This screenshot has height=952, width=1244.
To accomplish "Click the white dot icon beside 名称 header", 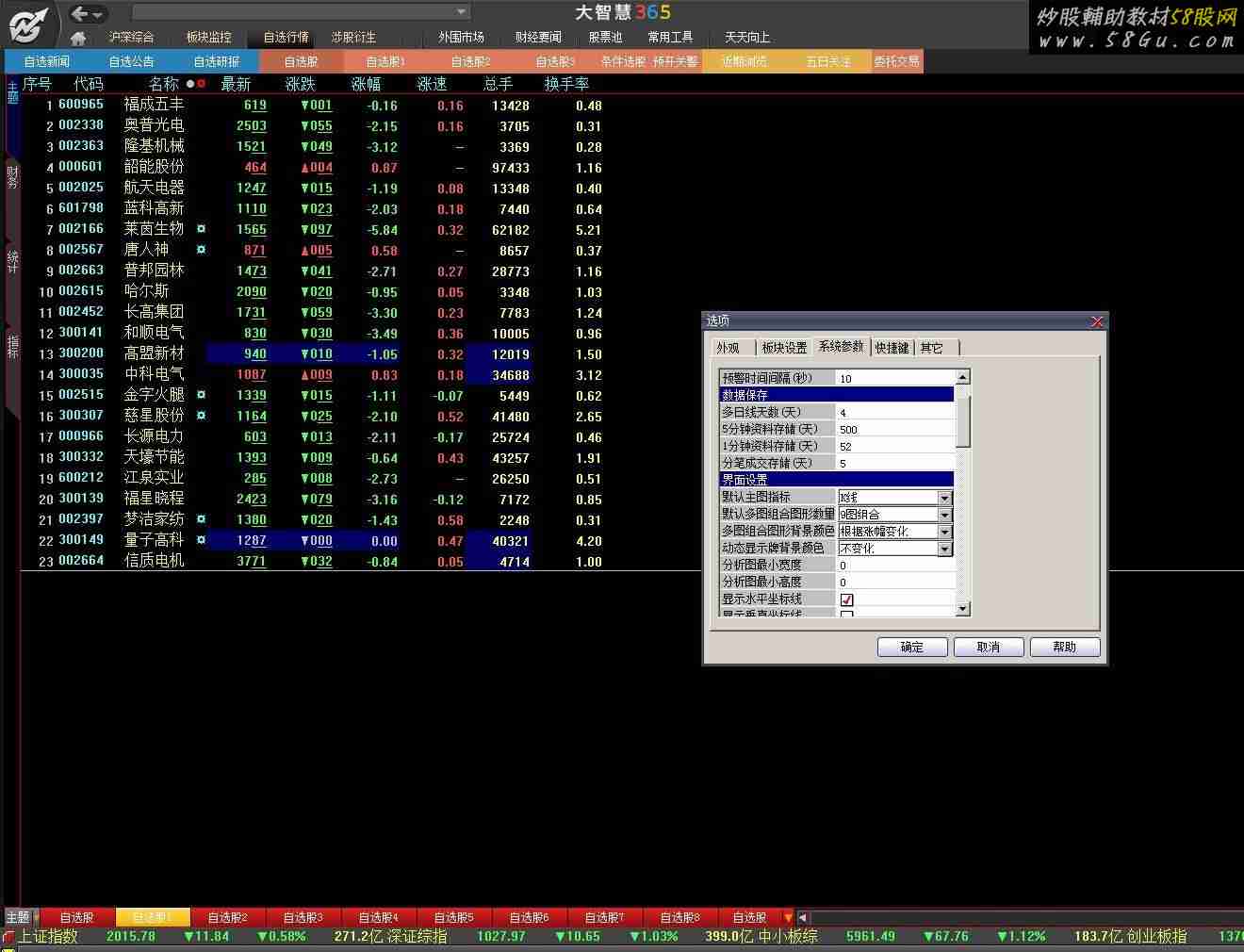I will [190, 84].
